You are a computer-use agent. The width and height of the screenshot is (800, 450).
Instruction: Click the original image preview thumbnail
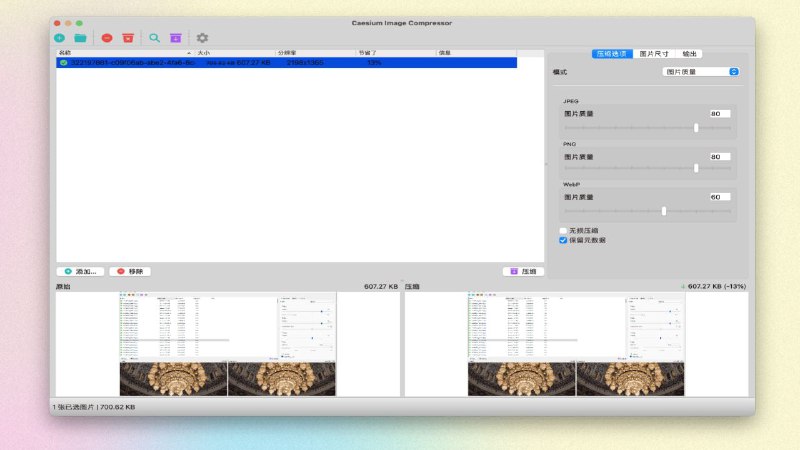point(228,344)
